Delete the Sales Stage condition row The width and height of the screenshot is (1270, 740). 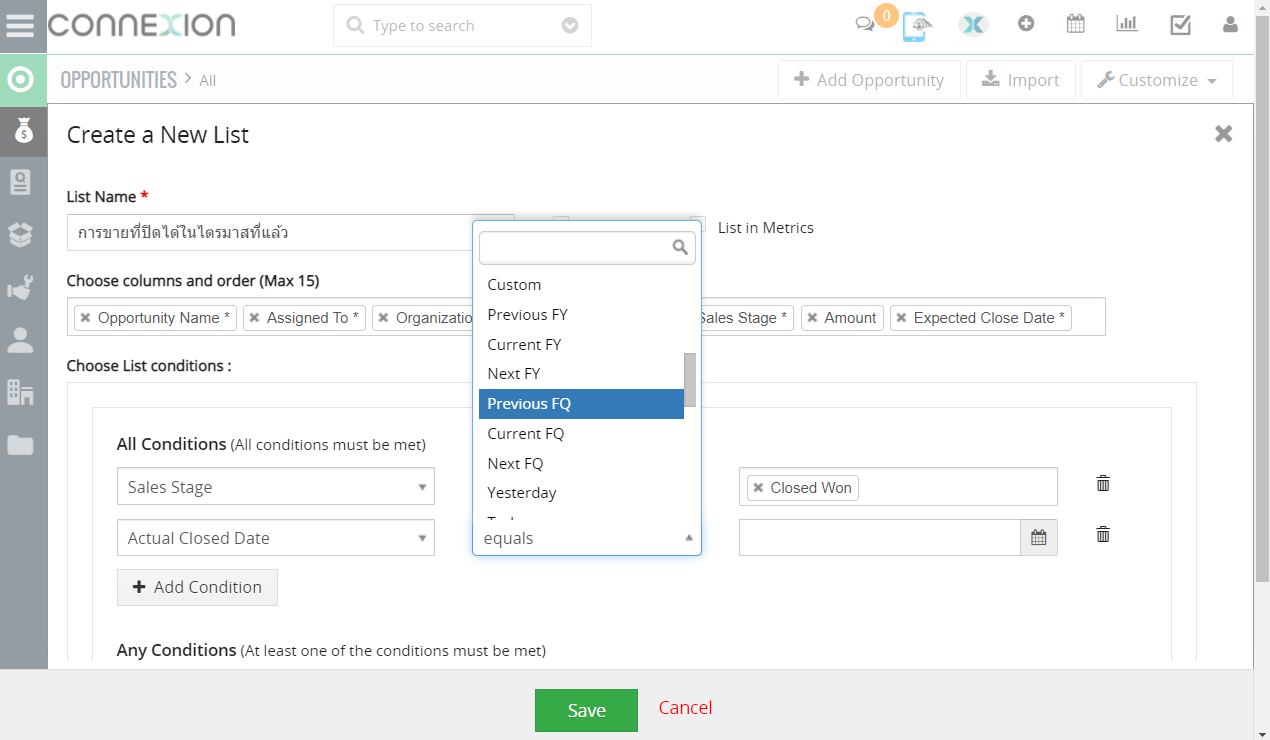pyautogui.click(x=1103, y=484)
